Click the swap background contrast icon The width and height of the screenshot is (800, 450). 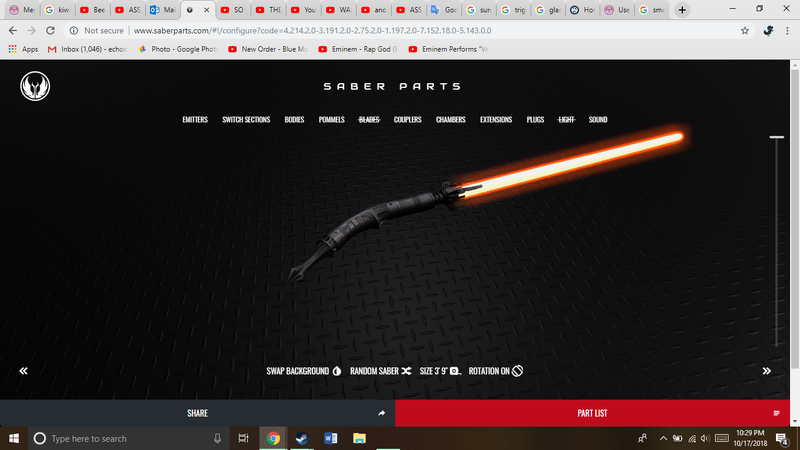pos(336,371)
